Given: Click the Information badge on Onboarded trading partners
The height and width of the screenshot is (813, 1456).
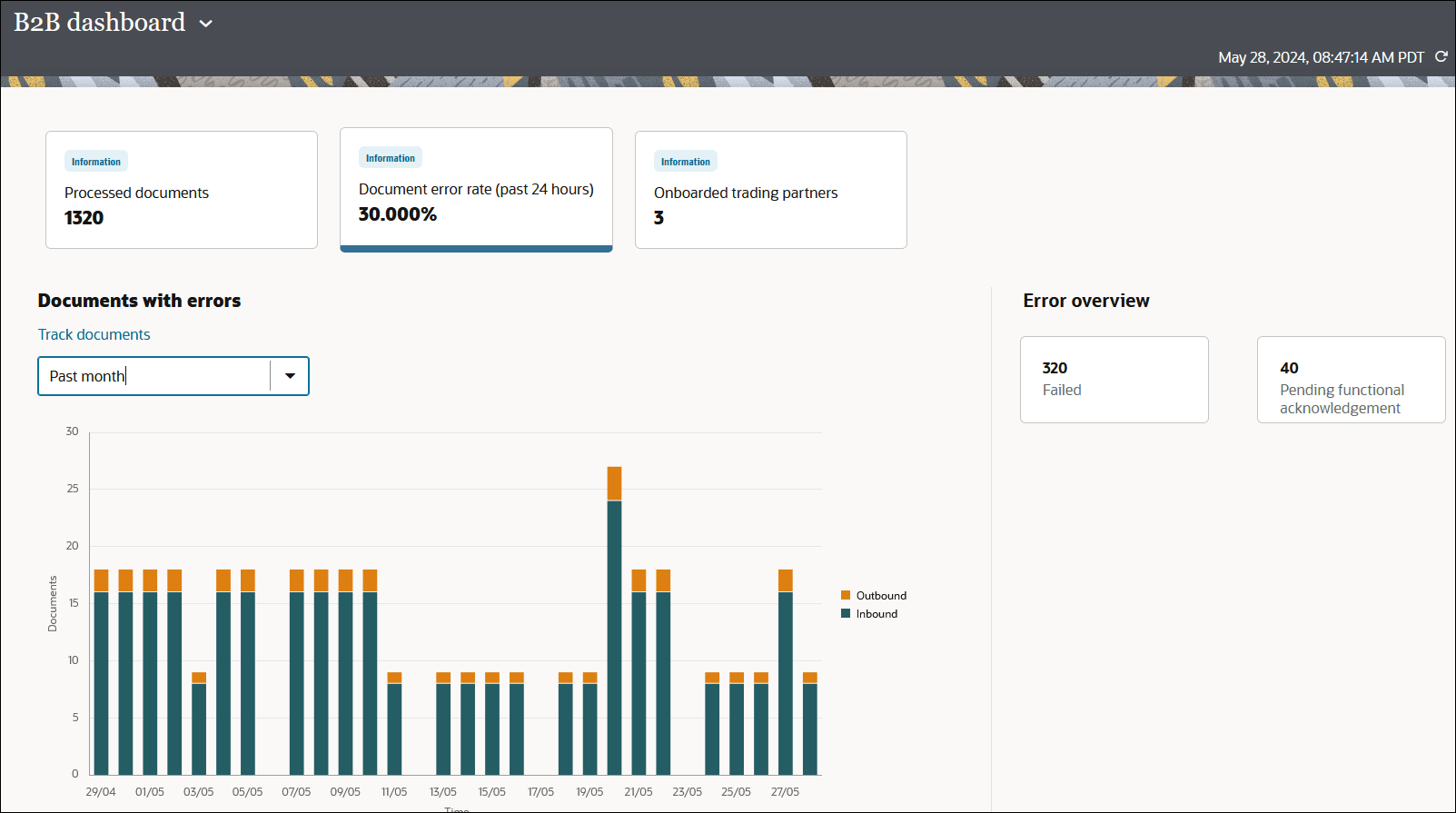Looking at the screenshot, I should [x=686, y=162].
